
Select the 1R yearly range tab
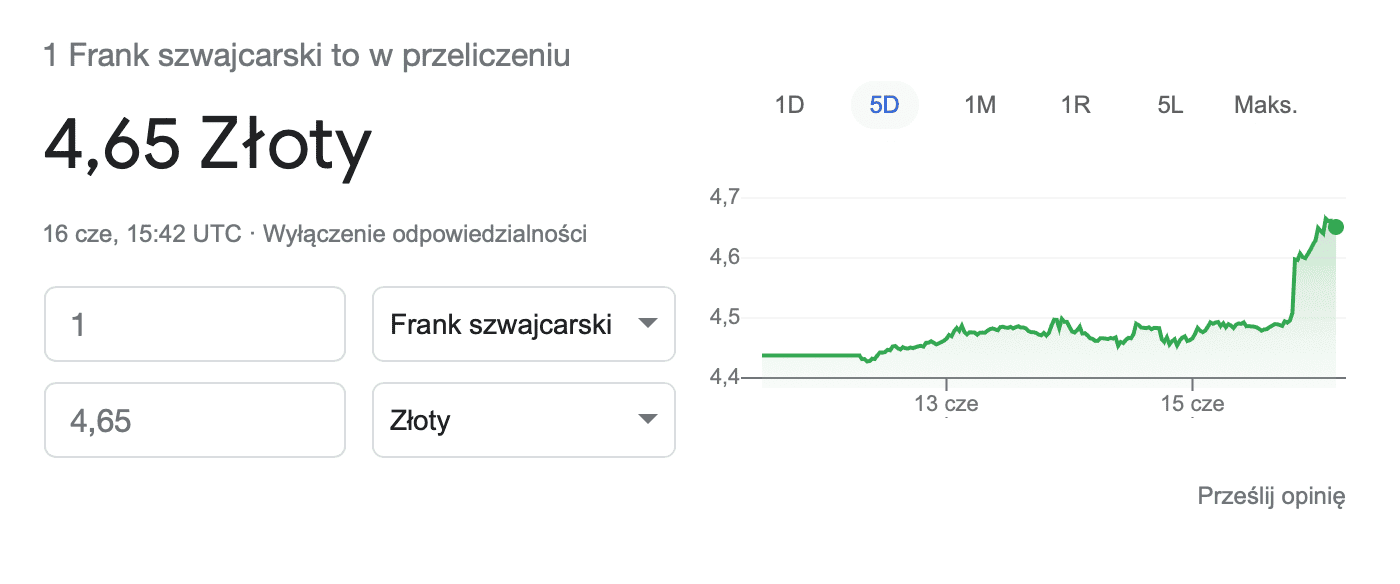coord(1075,105)
